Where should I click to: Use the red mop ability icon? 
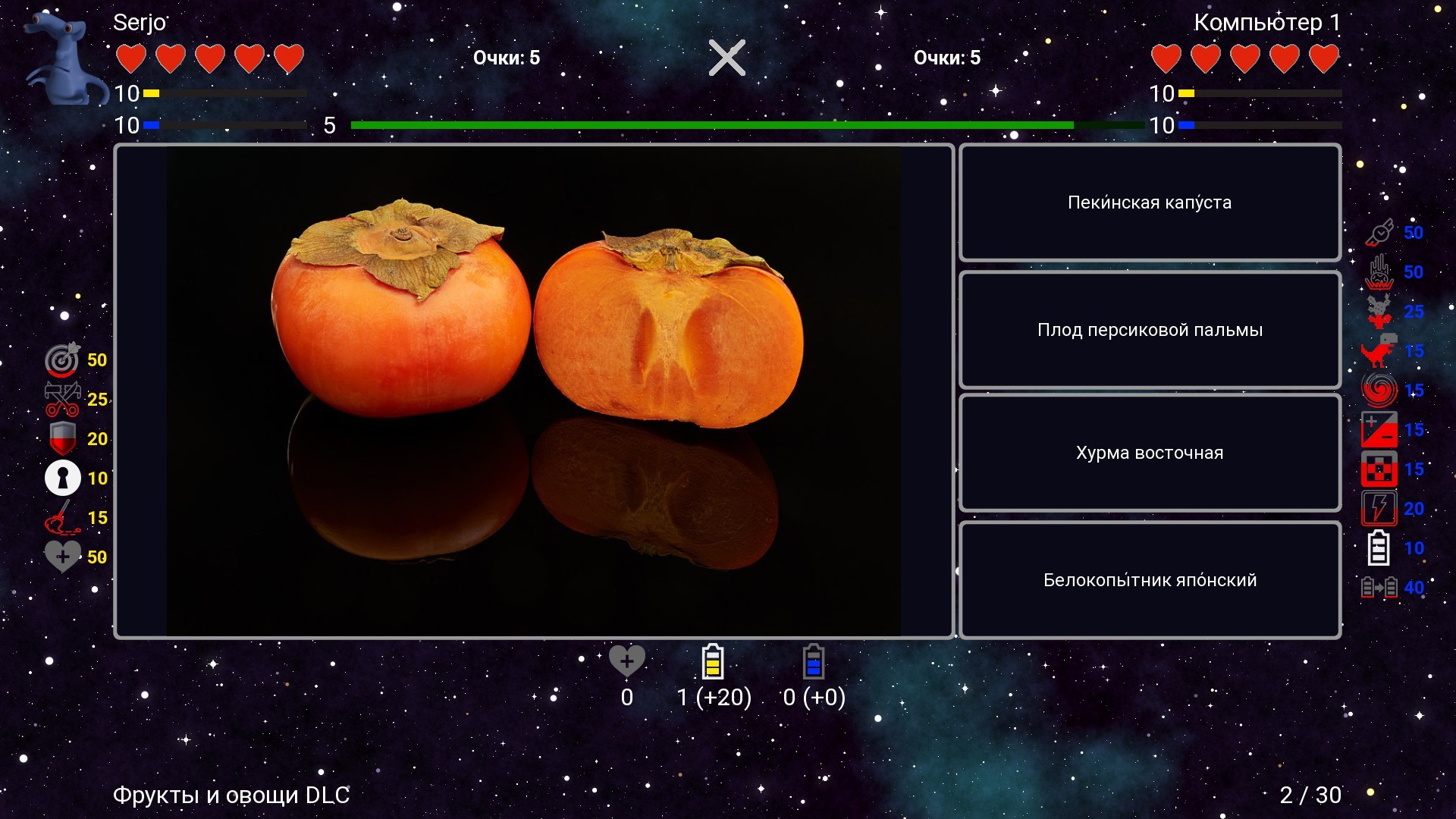point(62,518)
